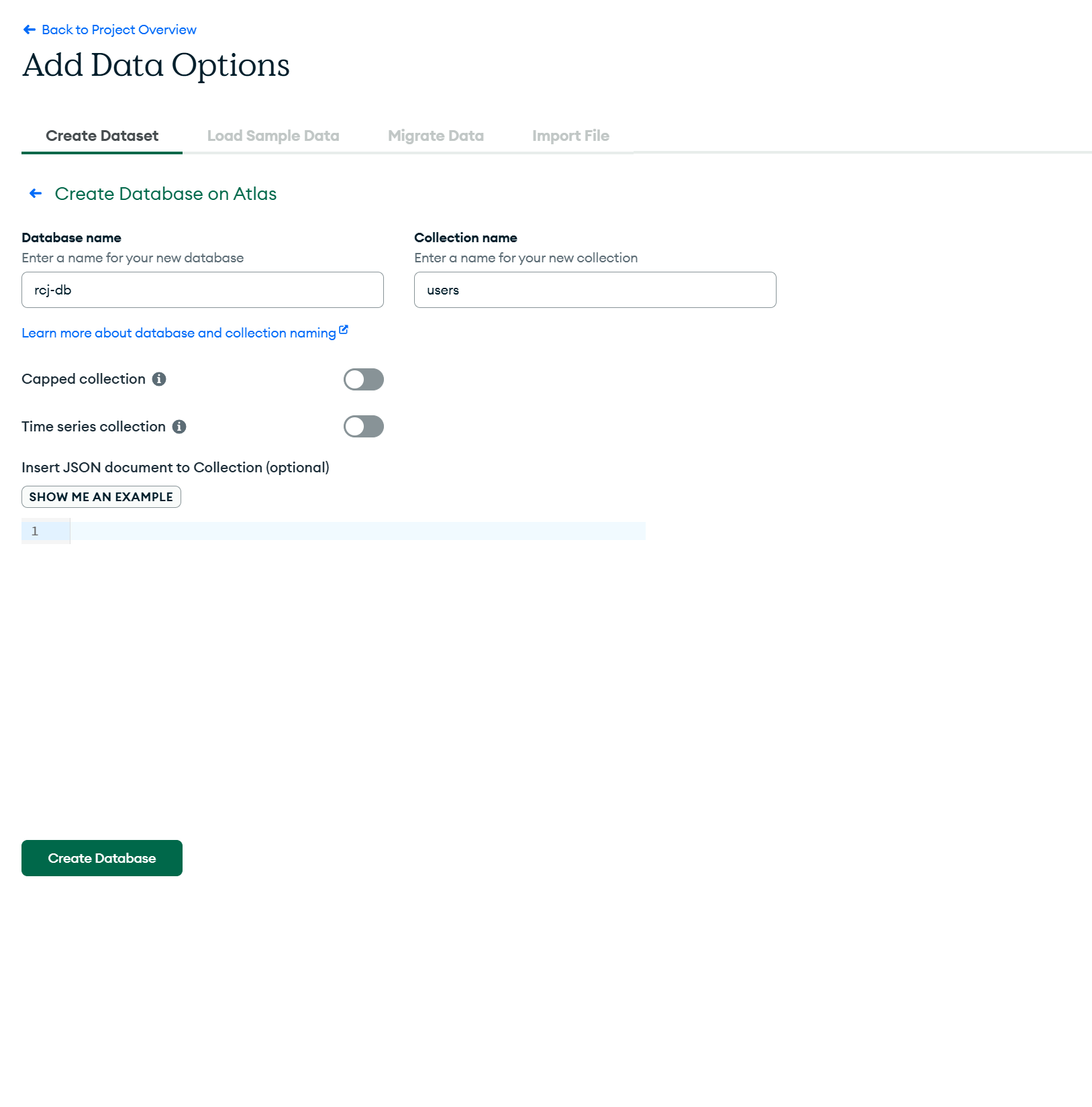Click the Time series collection label

point(93,427)
